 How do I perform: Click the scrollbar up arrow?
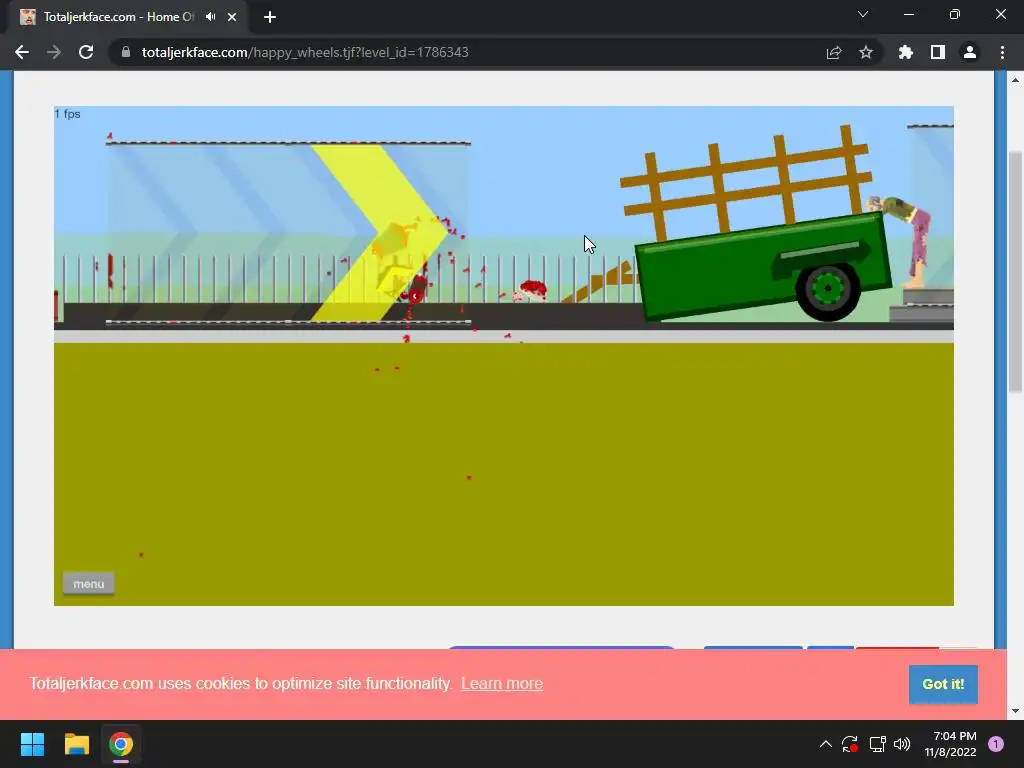point(1015,80)
